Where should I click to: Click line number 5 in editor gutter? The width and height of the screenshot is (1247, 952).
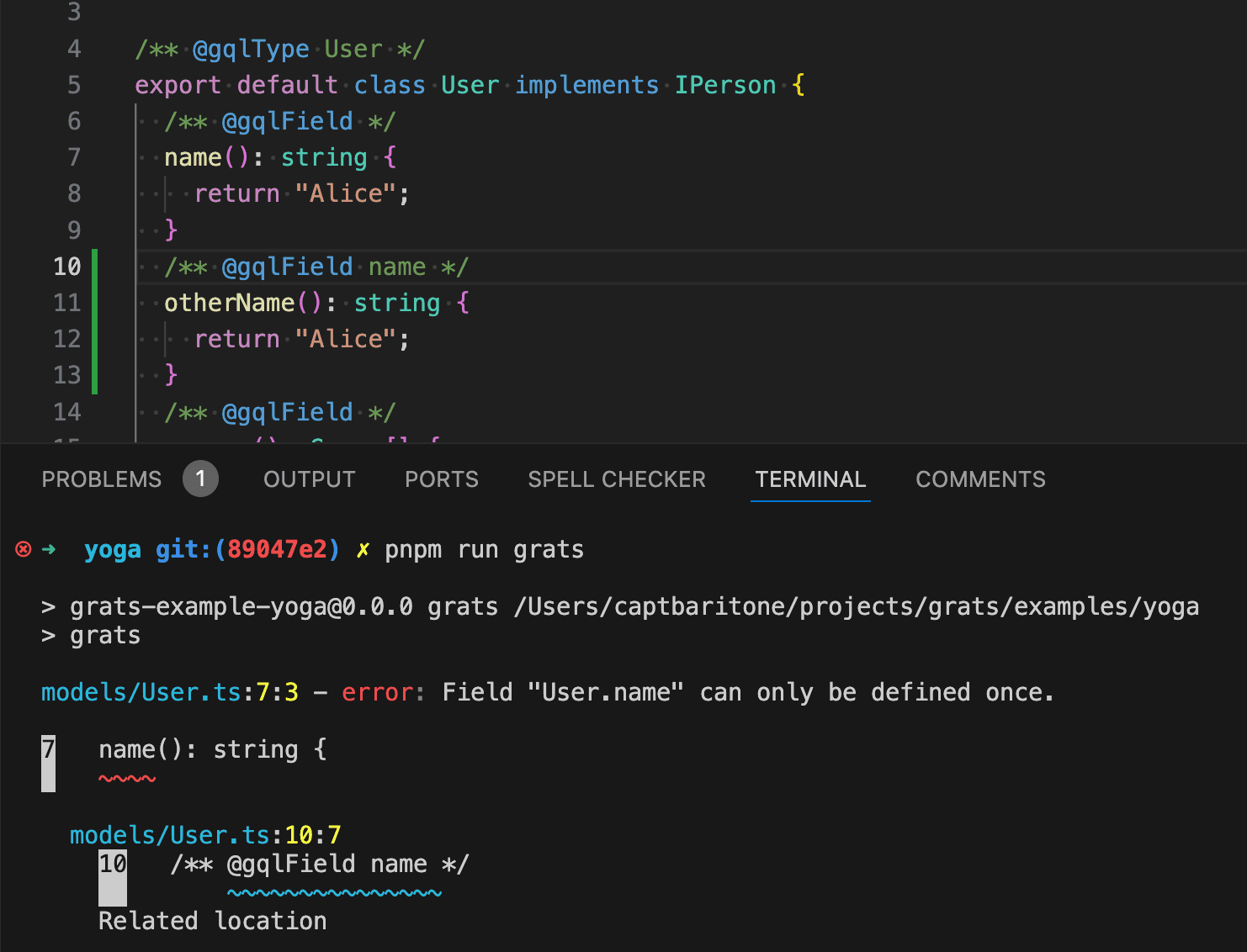pos(74,85)
